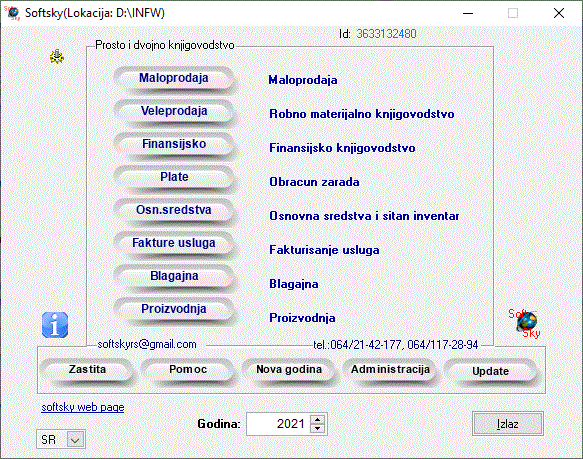Click the Obracun zarada label
The height and width of the screenshot is (459, 583).
[x=314, y=182]
